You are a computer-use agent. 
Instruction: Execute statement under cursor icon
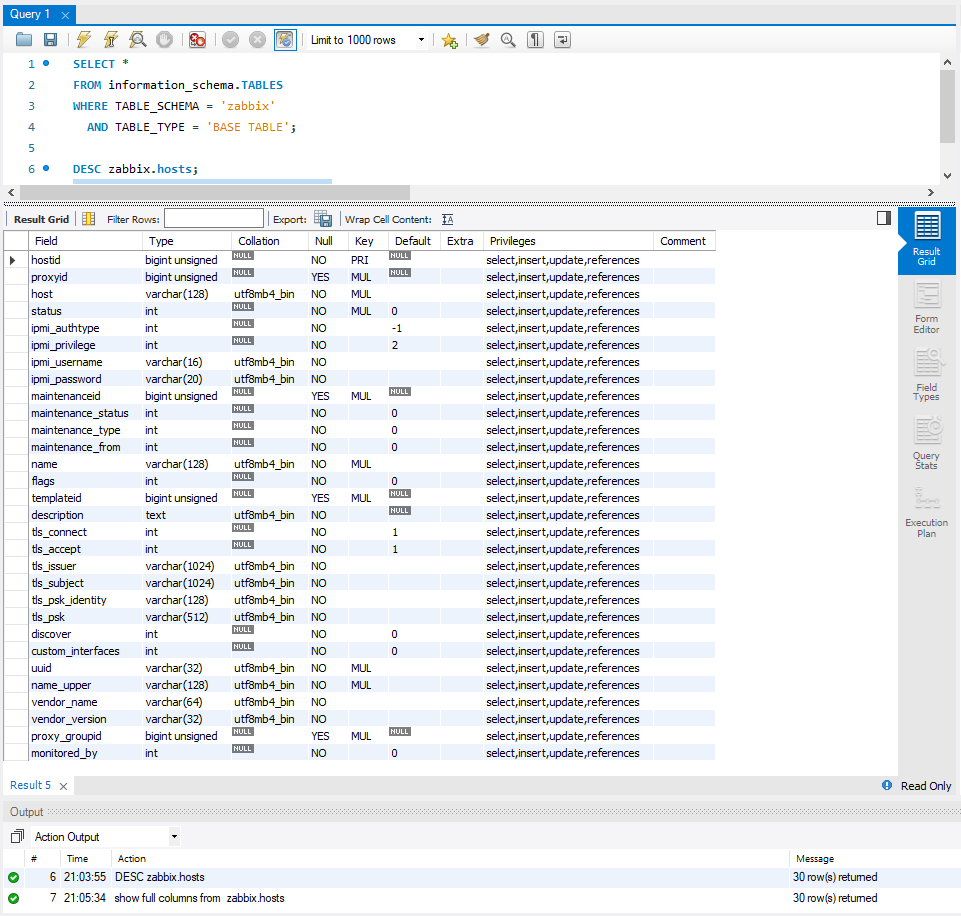pyautogui.click(x=111, y=40)
